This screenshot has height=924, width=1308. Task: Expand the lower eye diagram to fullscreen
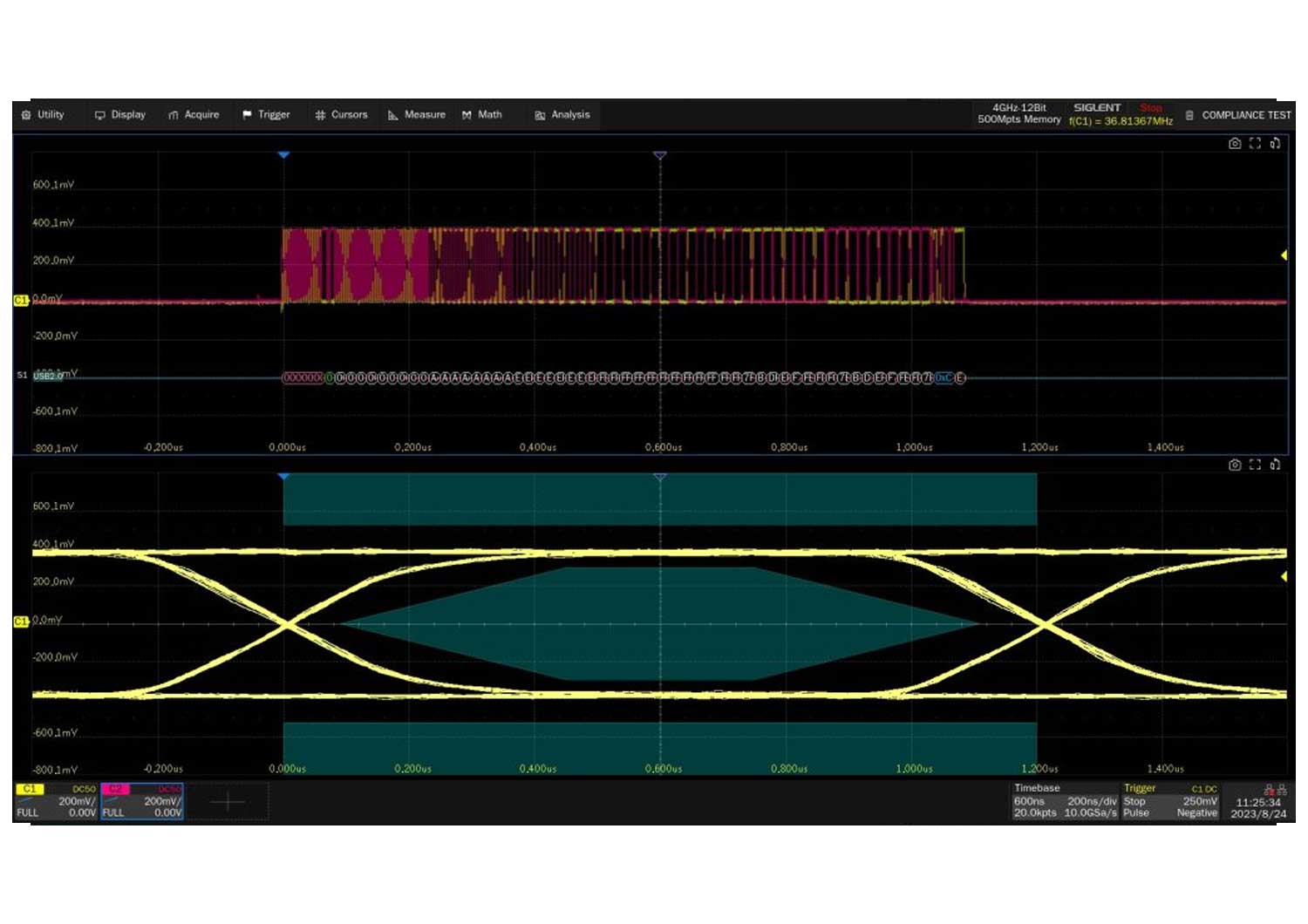(x=1255, y=465)
